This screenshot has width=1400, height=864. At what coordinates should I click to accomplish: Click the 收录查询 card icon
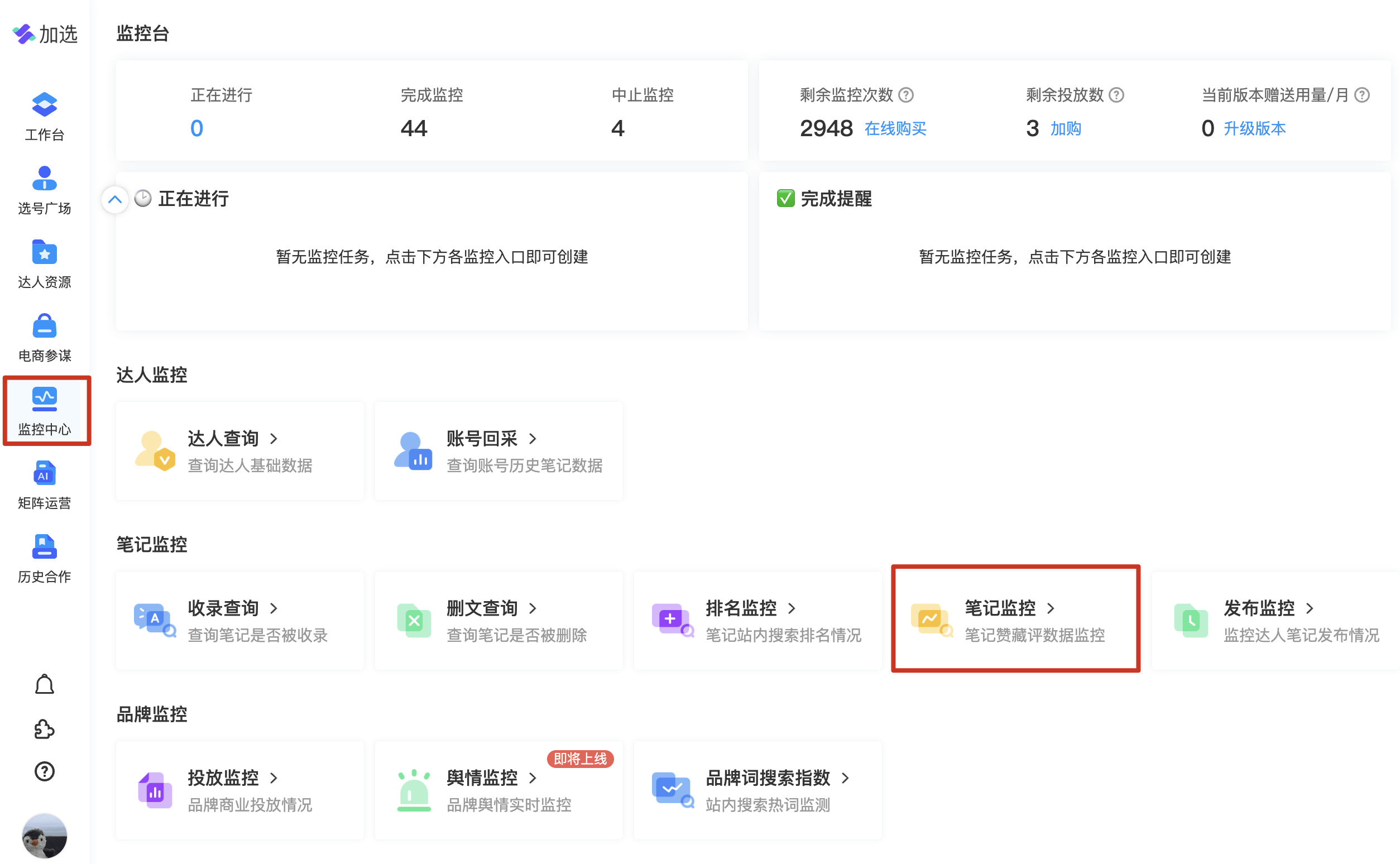tap(154, 620)
